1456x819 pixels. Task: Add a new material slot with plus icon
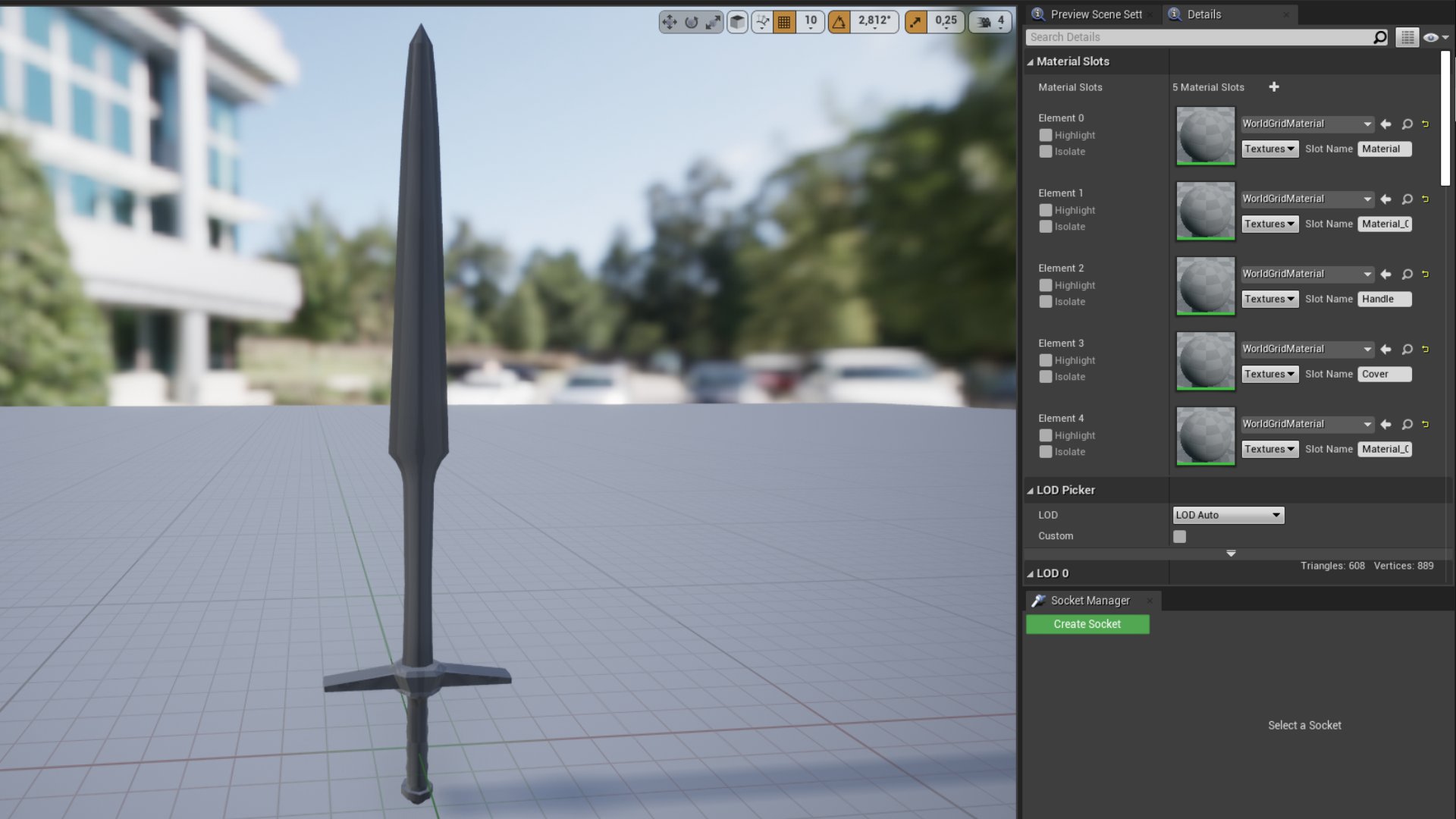[x=1274, y=87]
